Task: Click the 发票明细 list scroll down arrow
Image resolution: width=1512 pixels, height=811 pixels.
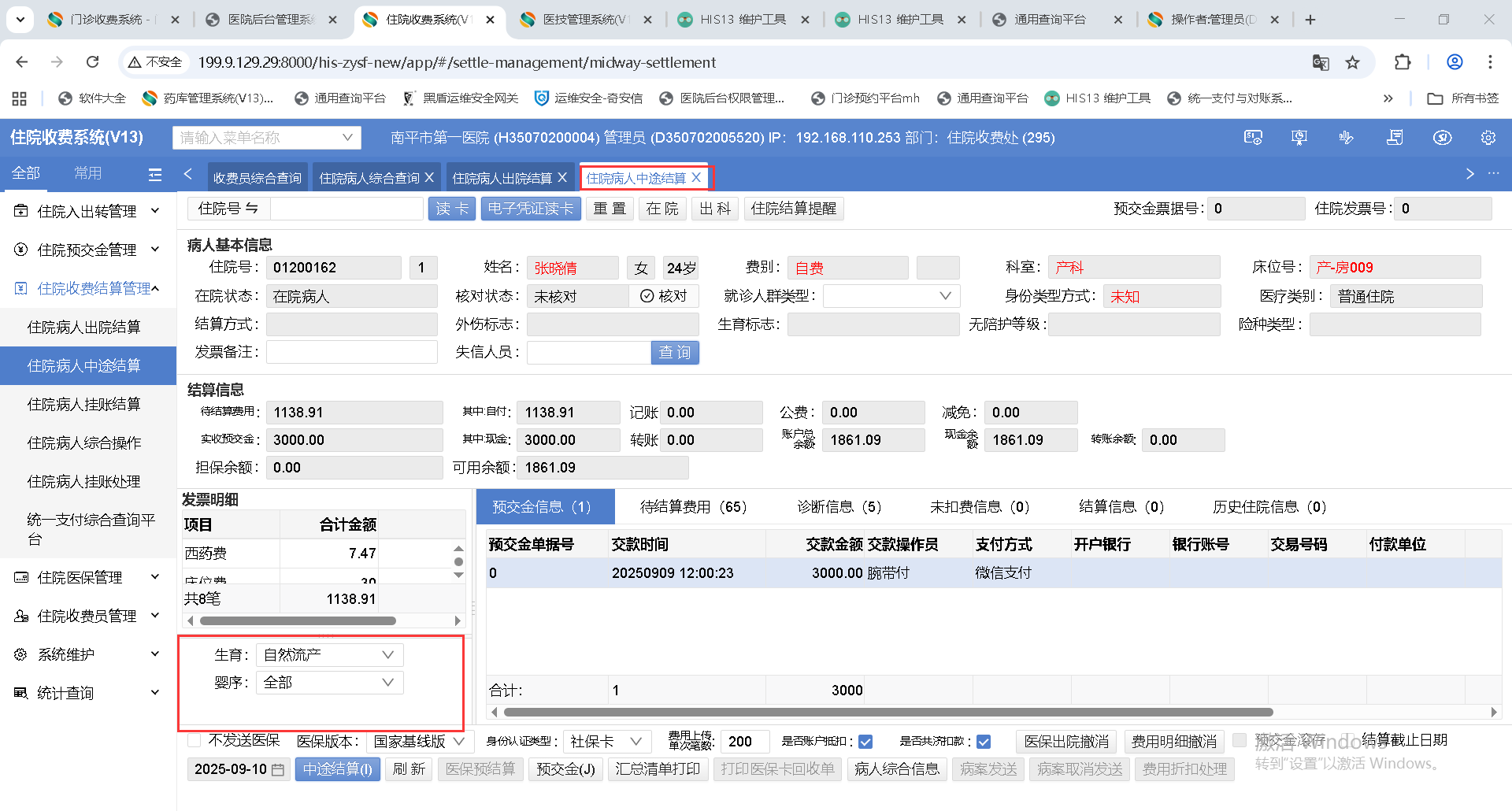Action: click(458, 576)
